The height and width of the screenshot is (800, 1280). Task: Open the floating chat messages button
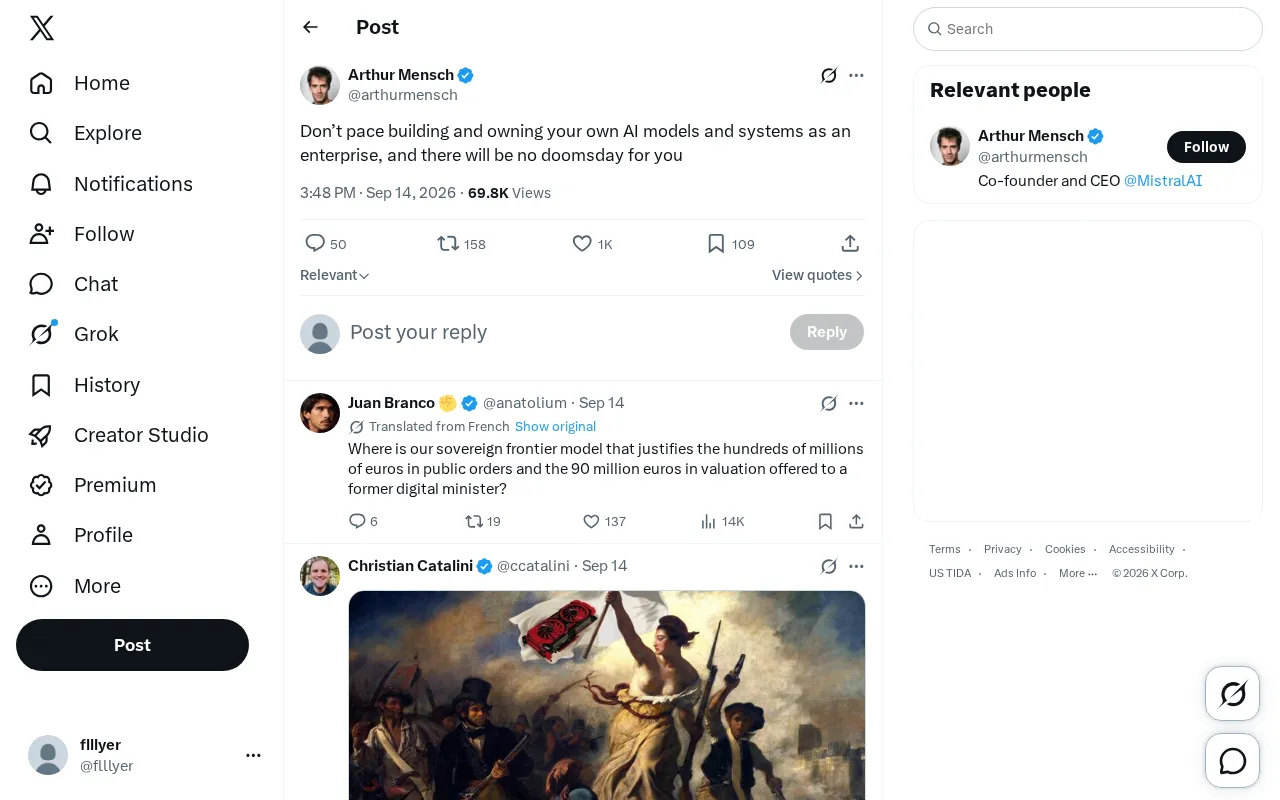coord(1233,761)
